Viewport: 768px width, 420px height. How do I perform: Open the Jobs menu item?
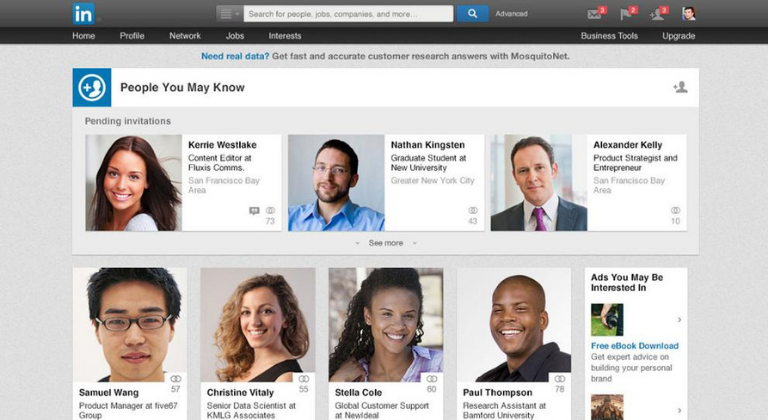[235, 36]
